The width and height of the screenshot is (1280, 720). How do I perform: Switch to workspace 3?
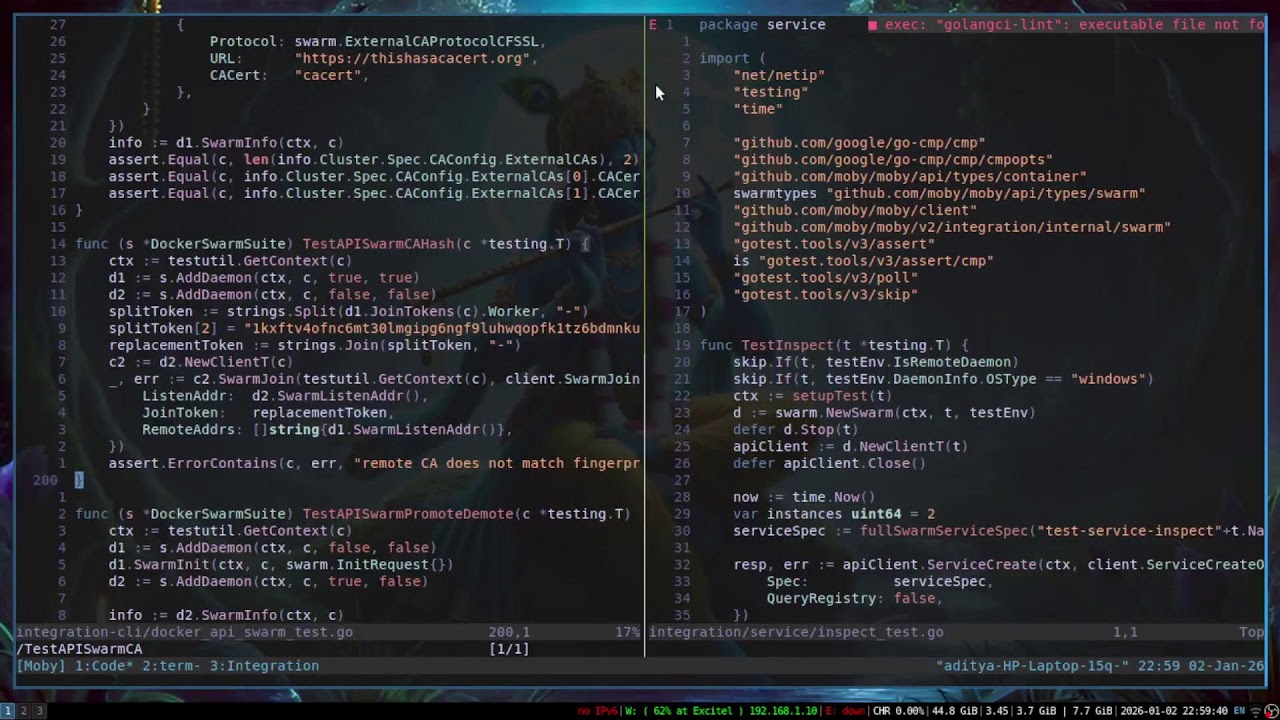coord(40,711)
